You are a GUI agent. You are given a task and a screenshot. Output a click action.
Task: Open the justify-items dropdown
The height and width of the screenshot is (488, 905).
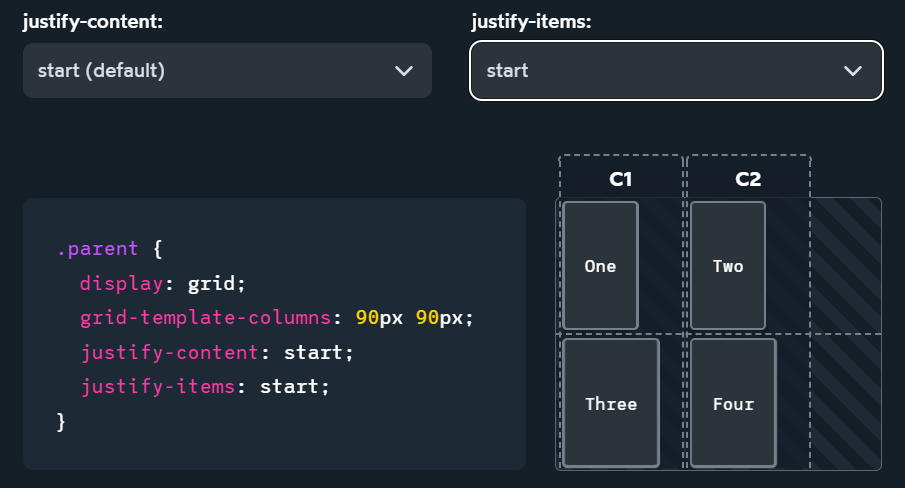pos(676,71)
